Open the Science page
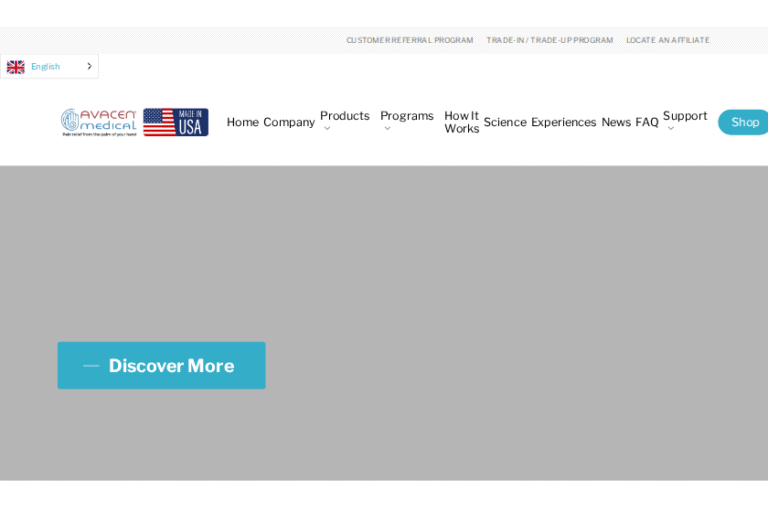 [504, 122]
